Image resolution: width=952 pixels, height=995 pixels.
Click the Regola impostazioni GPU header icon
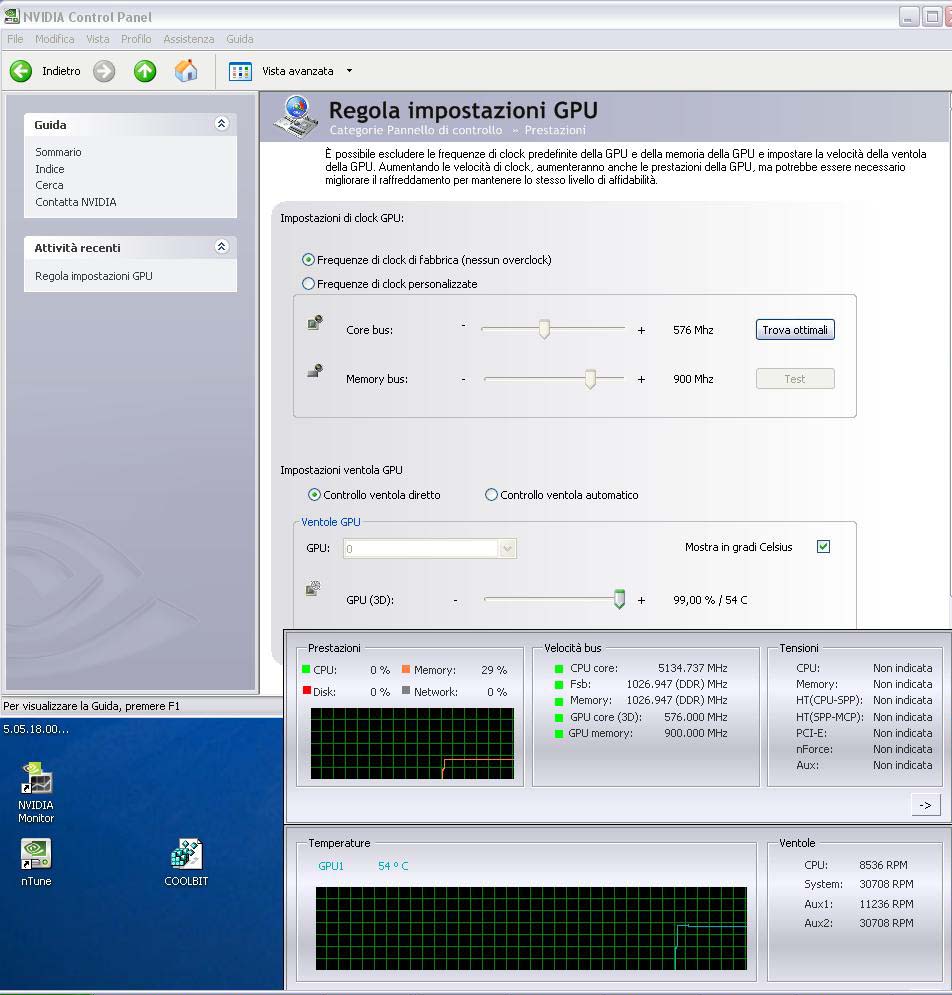[x=296, y=117]
